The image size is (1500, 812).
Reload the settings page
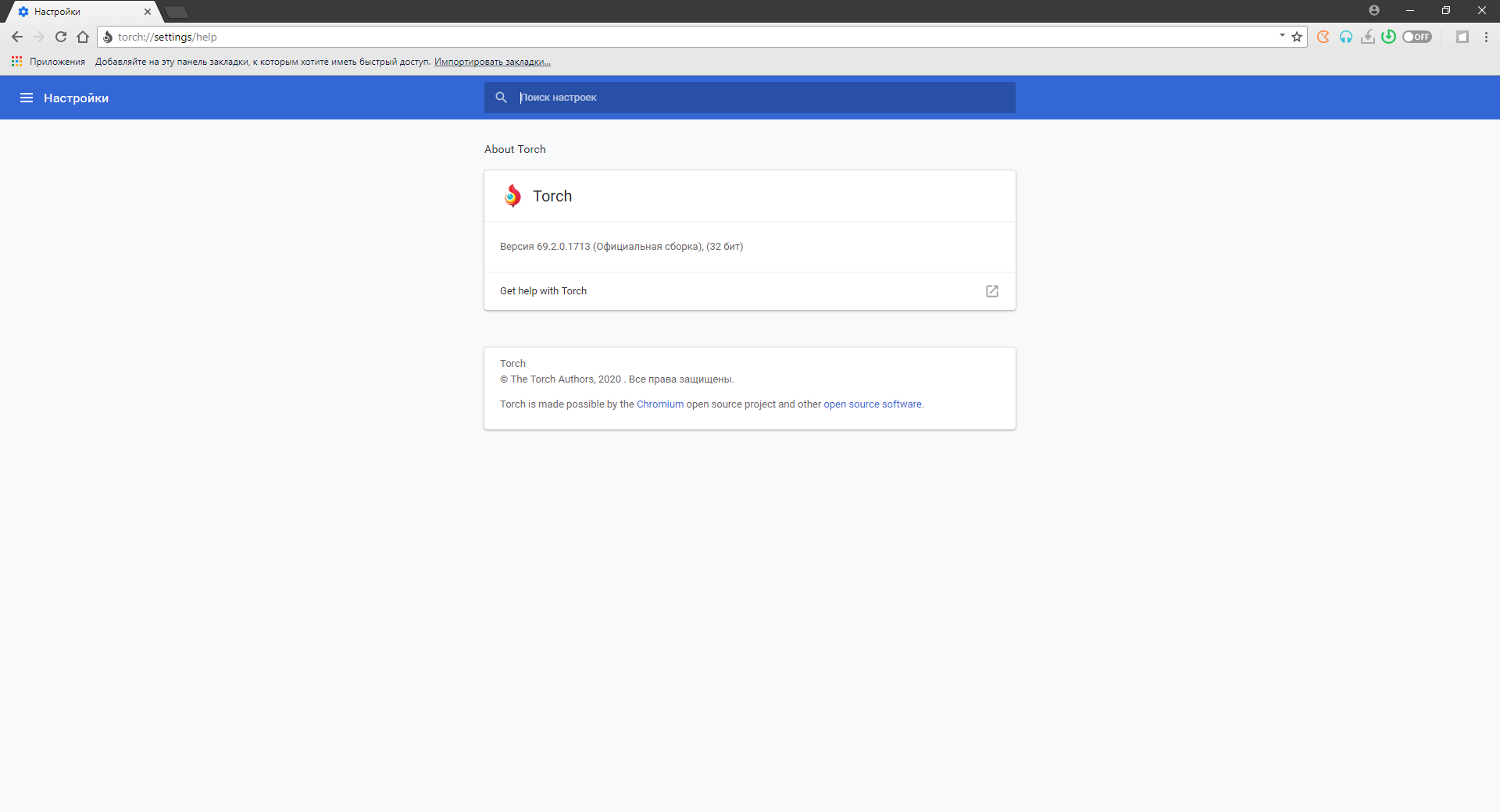coord(61,37)
